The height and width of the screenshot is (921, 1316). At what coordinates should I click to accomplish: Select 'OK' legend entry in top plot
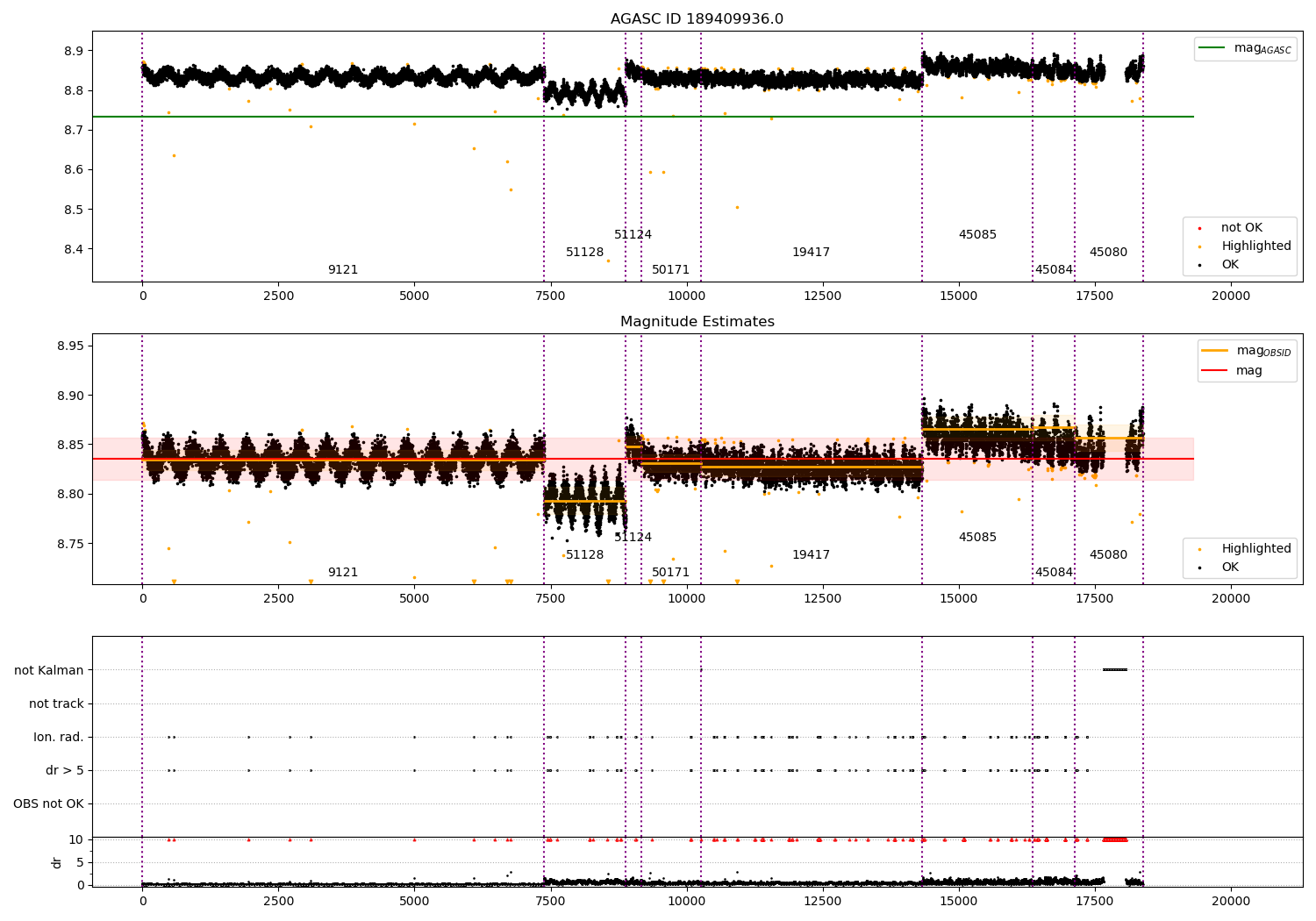click(x=1230, y=264)
